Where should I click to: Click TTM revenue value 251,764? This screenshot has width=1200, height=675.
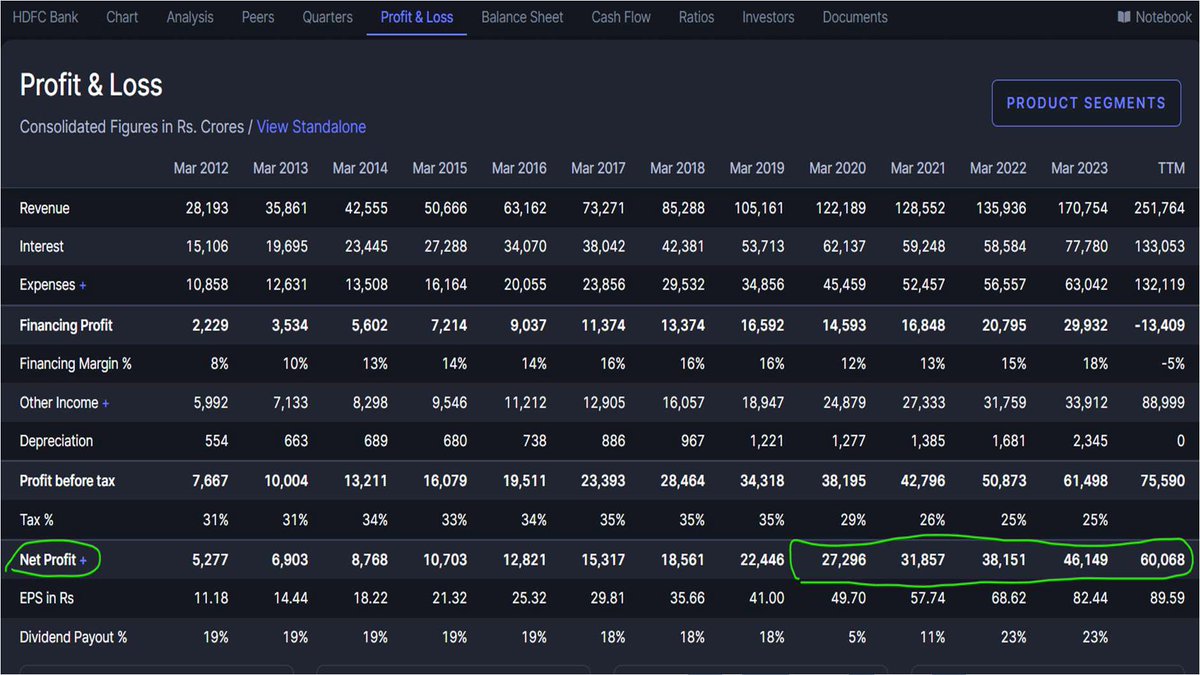click(x=1159, y=208)
